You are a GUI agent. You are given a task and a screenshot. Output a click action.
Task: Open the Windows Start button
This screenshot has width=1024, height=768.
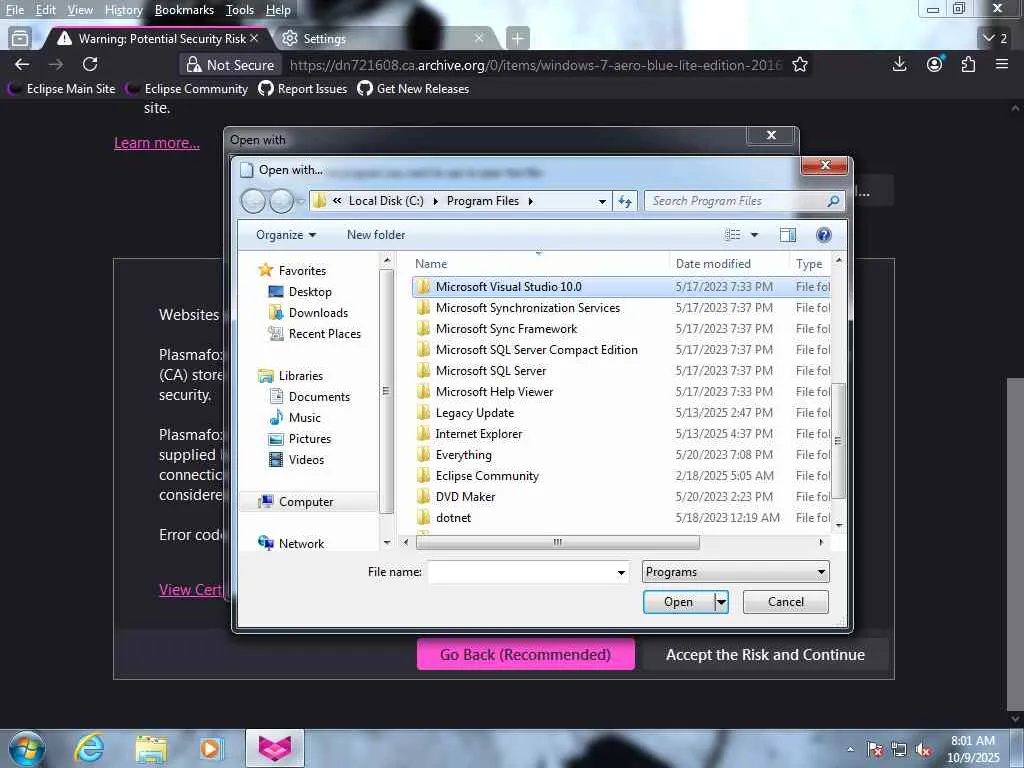click(x=27, y=748)
